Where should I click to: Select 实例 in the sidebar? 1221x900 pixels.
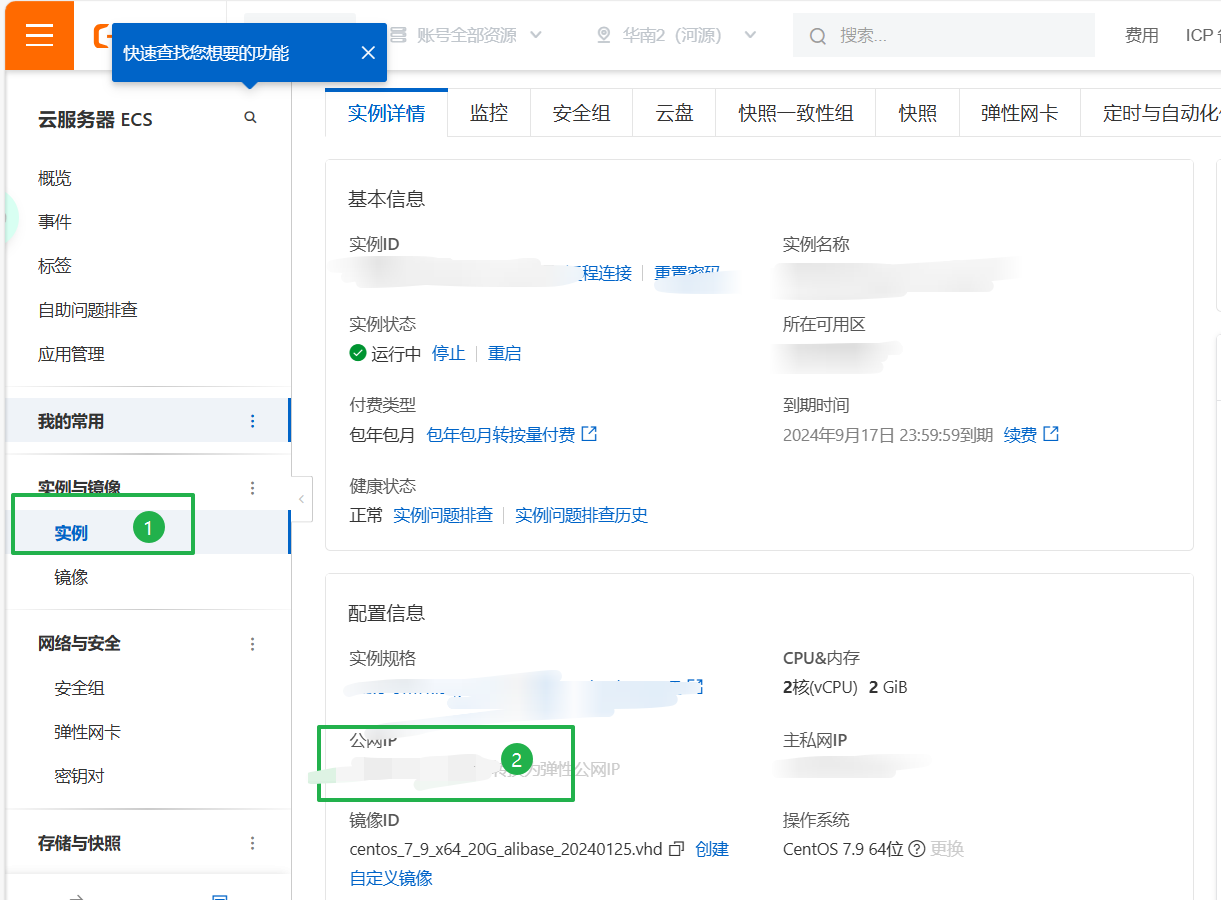71,533
